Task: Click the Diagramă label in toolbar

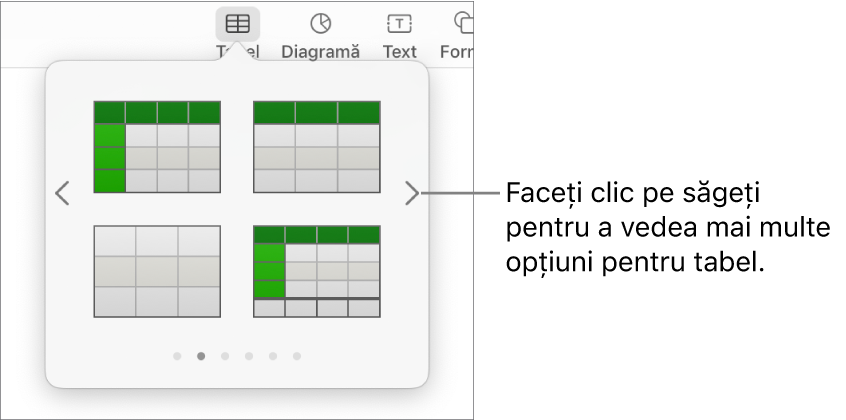Action: click(320, 52)
